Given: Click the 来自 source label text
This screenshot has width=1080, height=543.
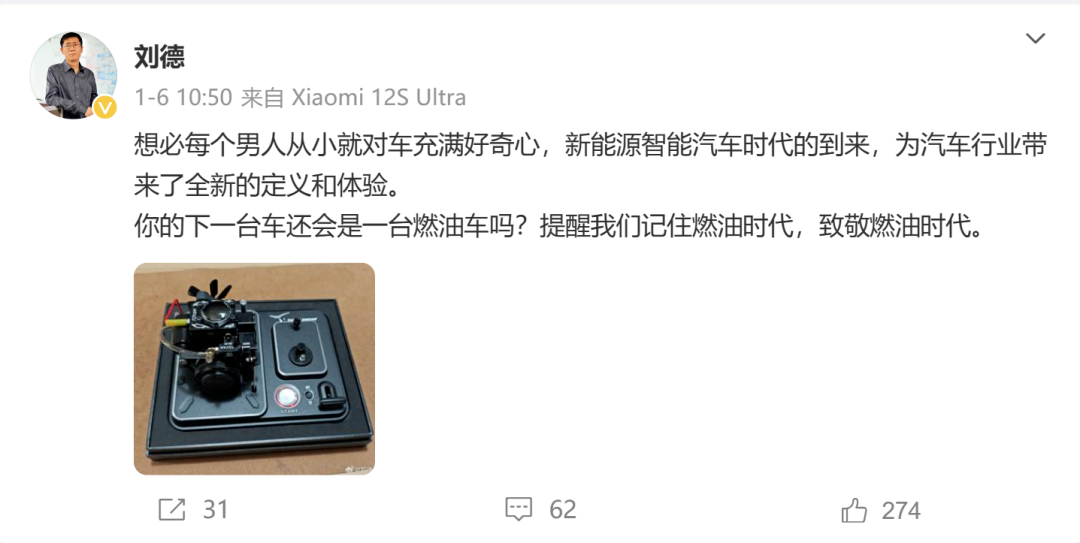Looking at the screenshot, I should [262, 97].
